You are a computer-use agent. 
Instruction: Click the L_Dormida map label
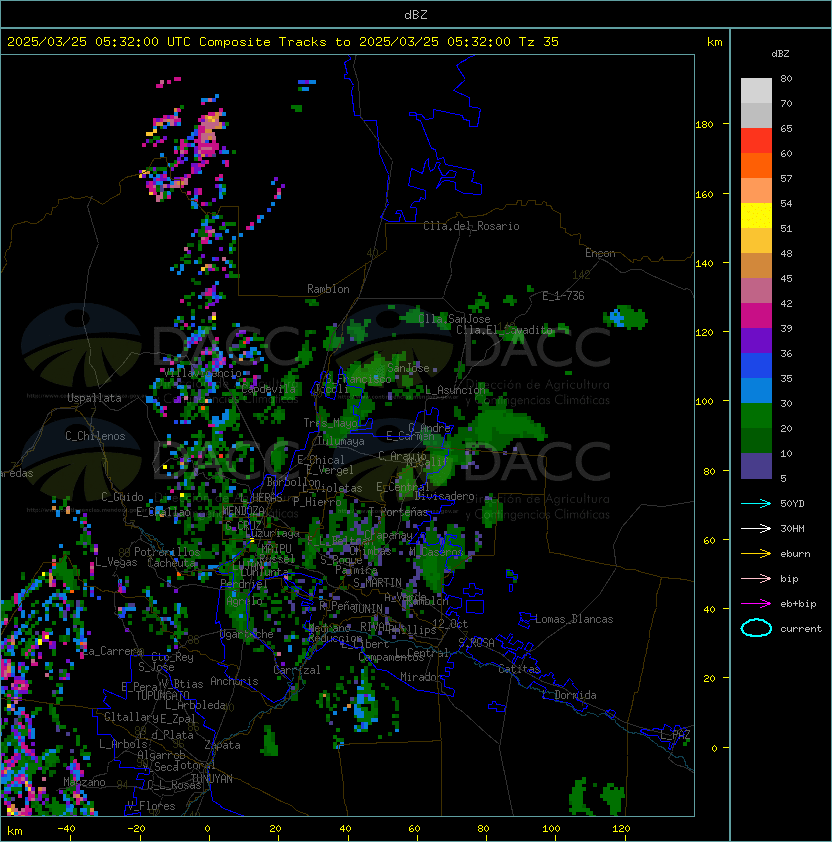pyautogui.click(x=569, y=695)
